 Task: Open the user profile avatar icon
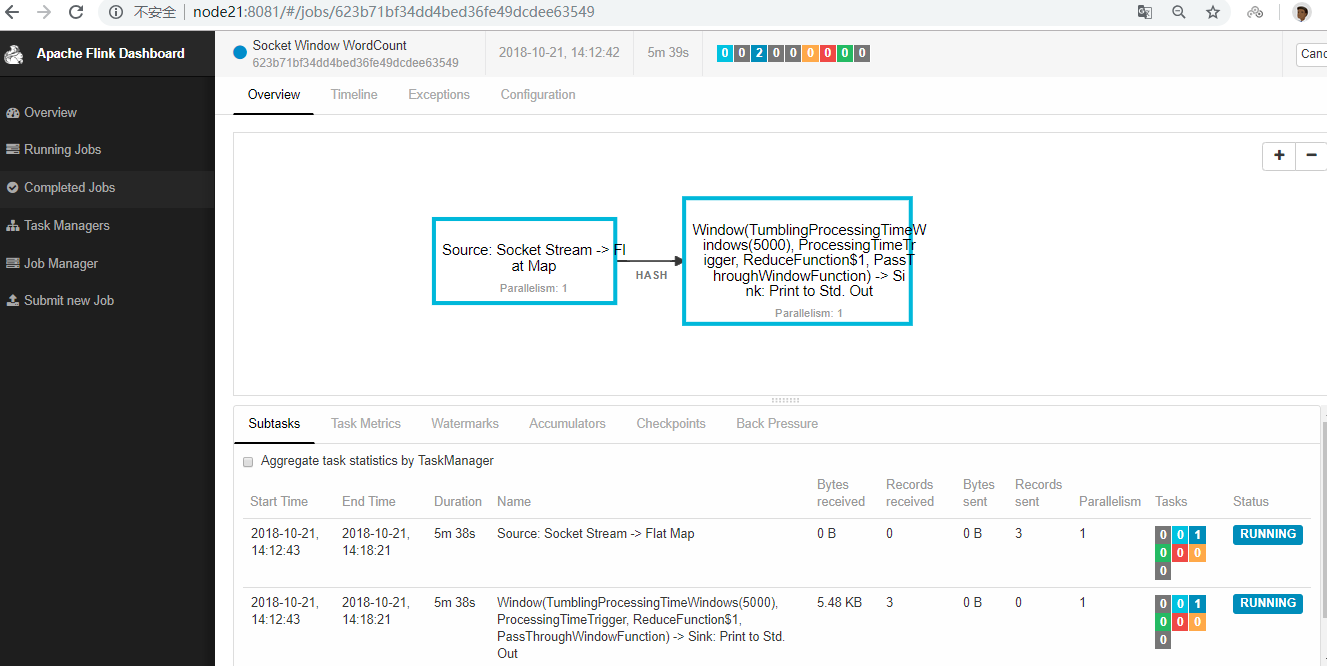(x=1301, y=12)
